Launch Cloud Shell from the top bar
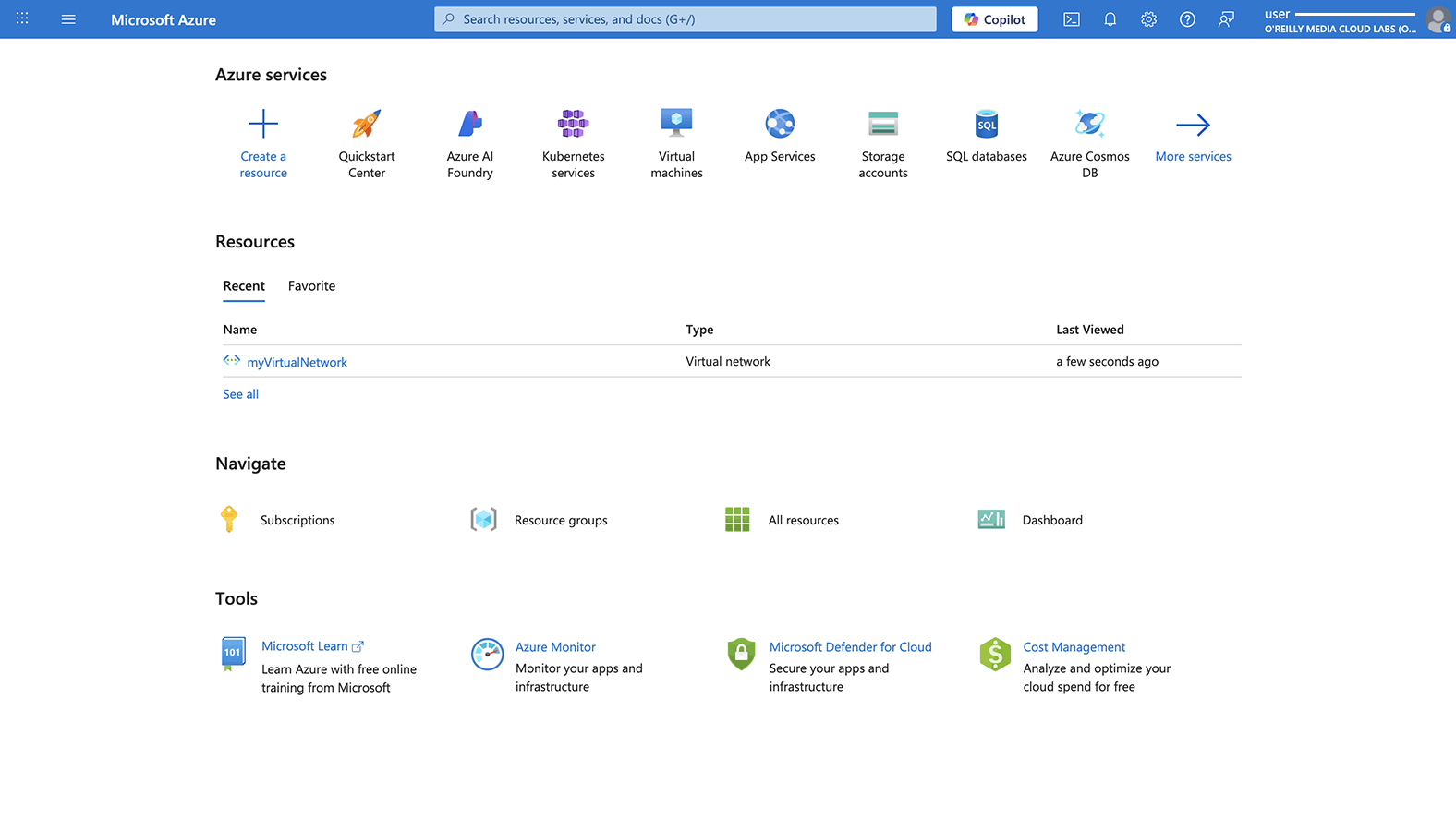The height and width of the screenshot is (819, 1456). [x=1072, y=19]
